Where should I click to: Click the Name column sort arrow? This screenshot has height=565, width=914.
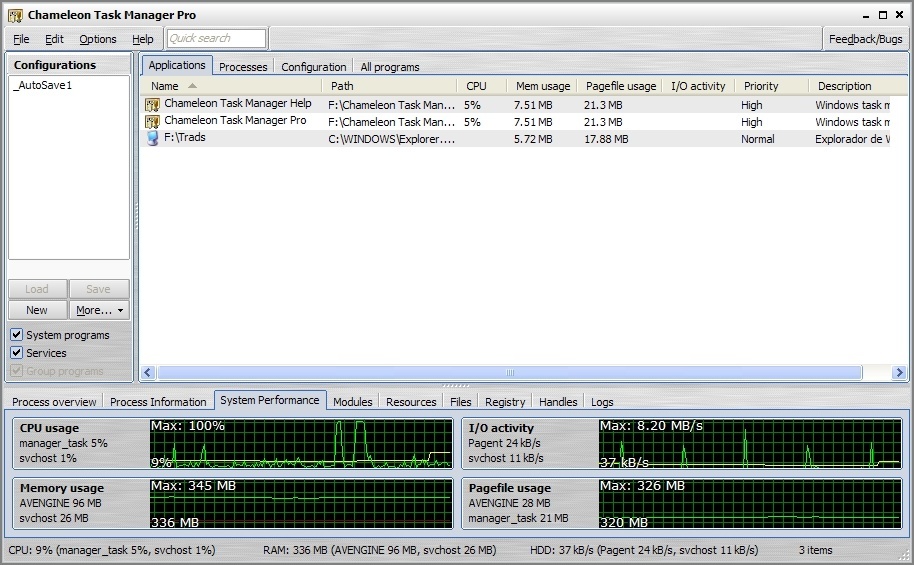pyautogui.click(x=192, y=86)
